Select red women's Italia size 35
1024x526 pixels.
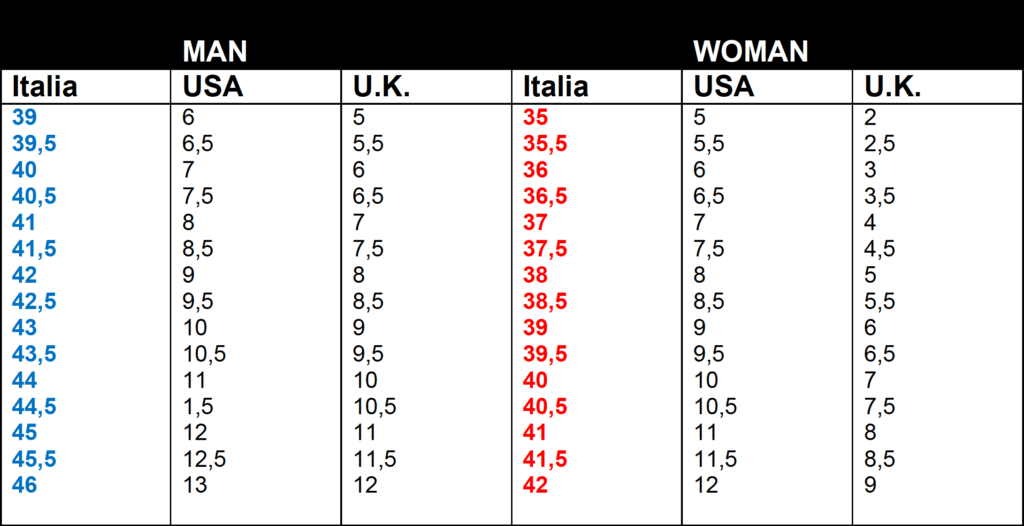point(536,117)
